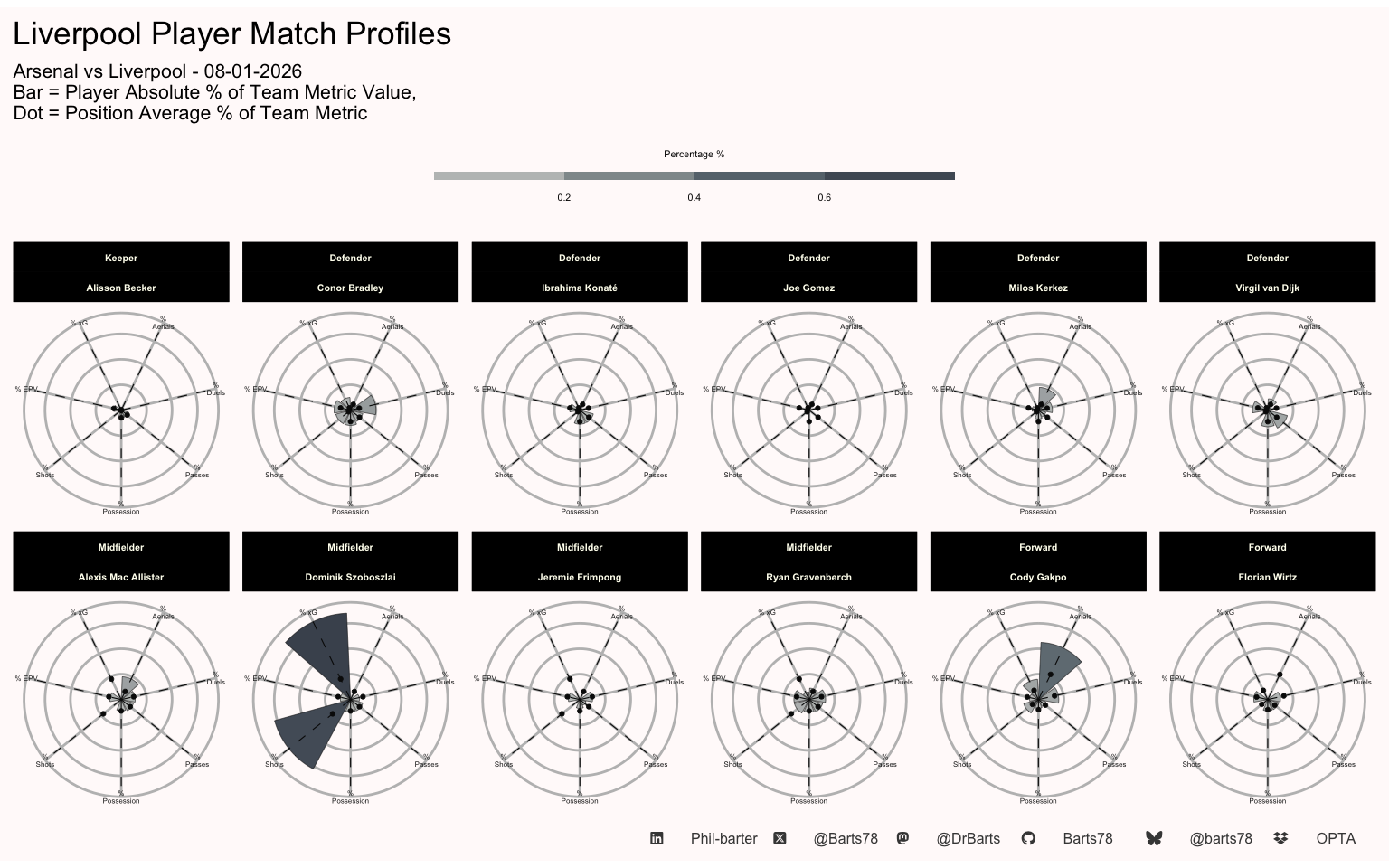The width and height of the screenshot is (1389, 868).
Task: Select the Alisson Becker panel header
Action: (x=121, y=272)
